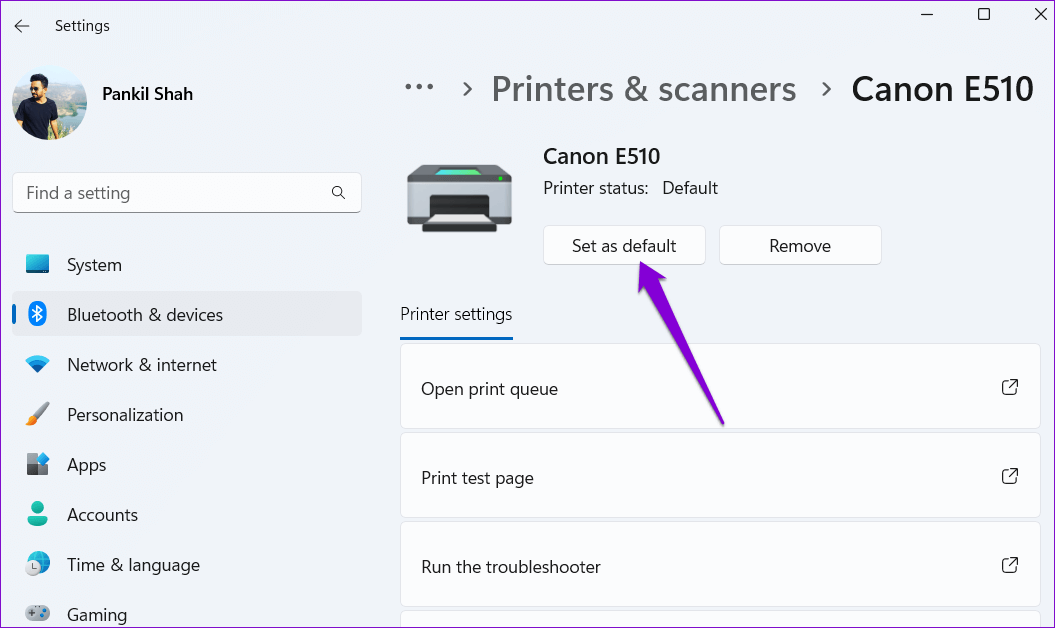Click the Canon E510 breadcrumb title
Viewport: 1055px width, 628px height.
[942, 89]
